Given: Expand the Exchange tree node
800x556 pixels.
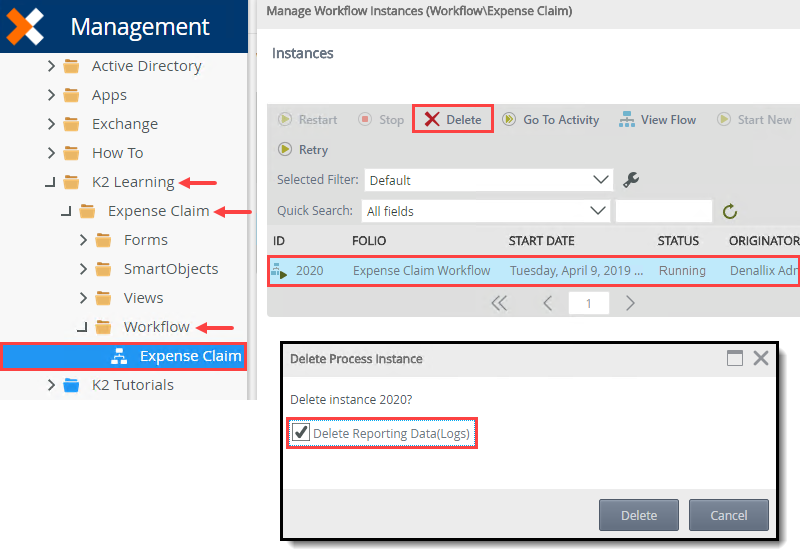Looking at the screenshot, I should pos(51,124).
